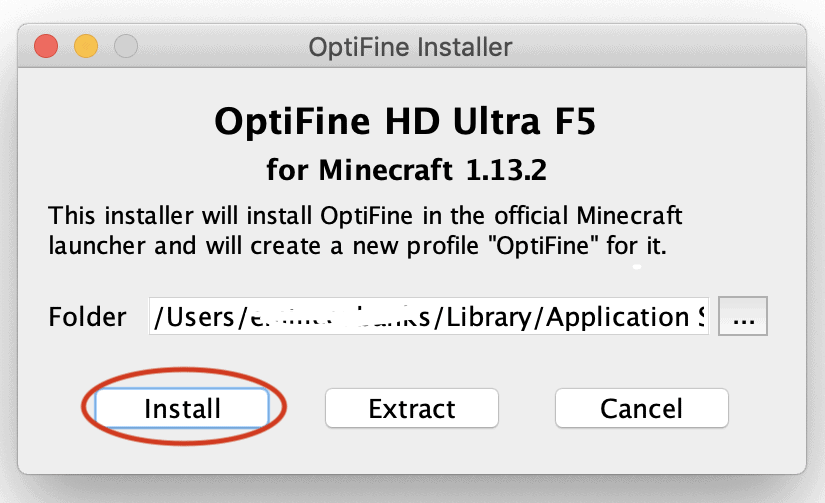Cancel the OptiFine installation
The width and height of the screenshot is (825, 503).
[641, 408]
